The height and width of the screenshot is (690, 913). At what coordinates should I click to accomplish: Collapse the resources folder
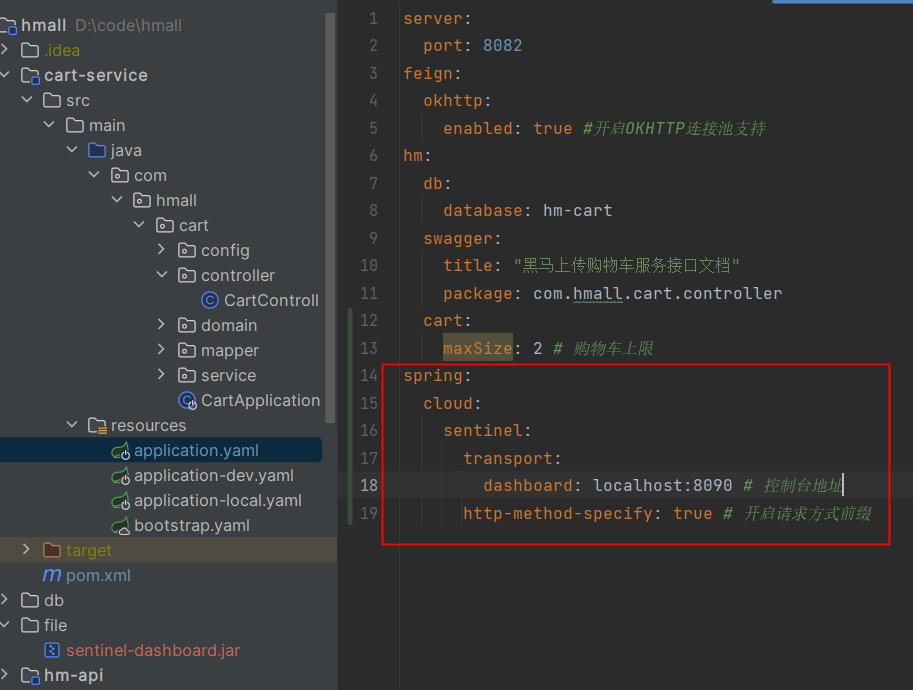point(72,425)
